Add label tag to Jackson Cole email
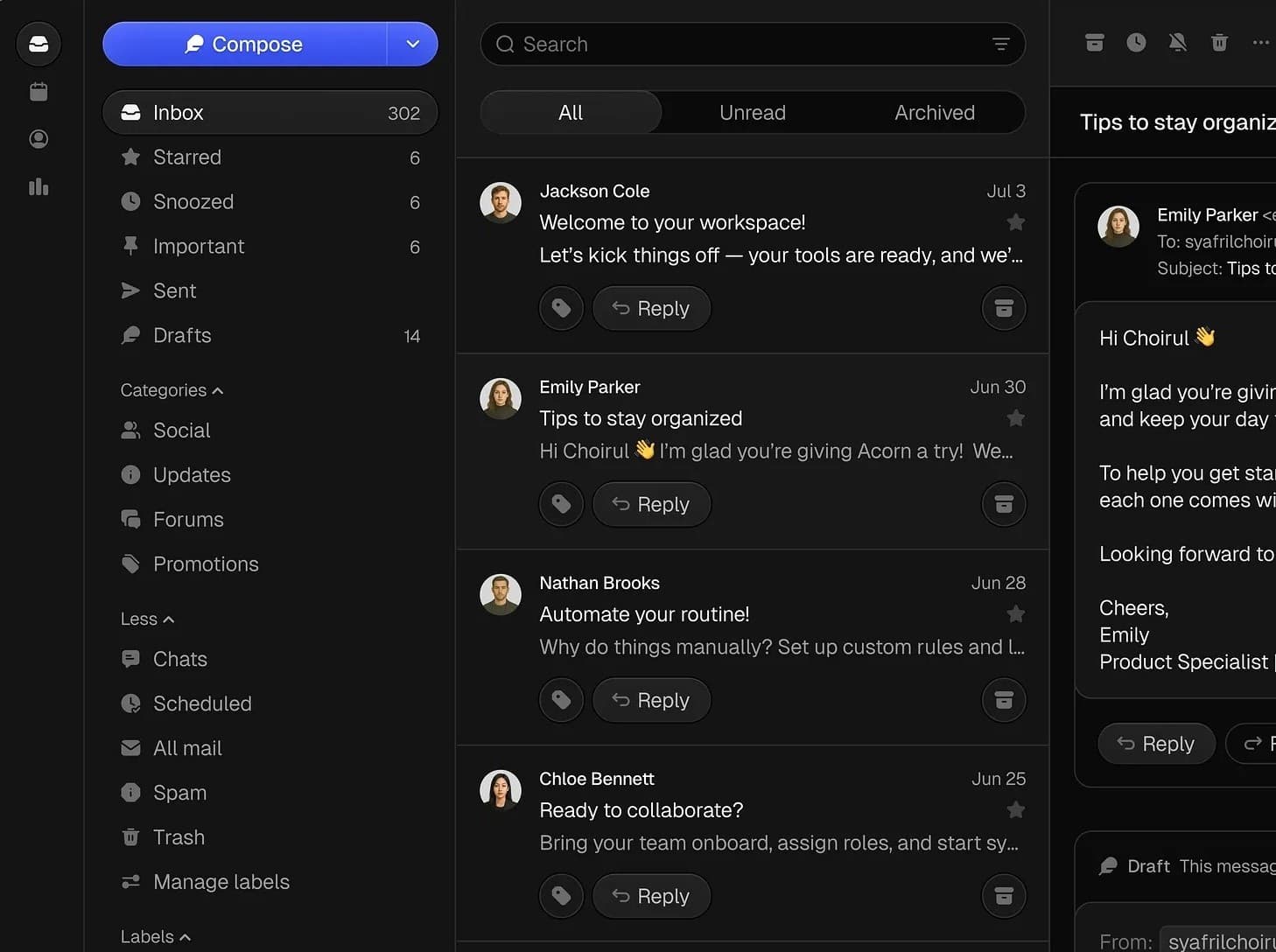Screen dimensions: 1276x952 click(562, 308)
